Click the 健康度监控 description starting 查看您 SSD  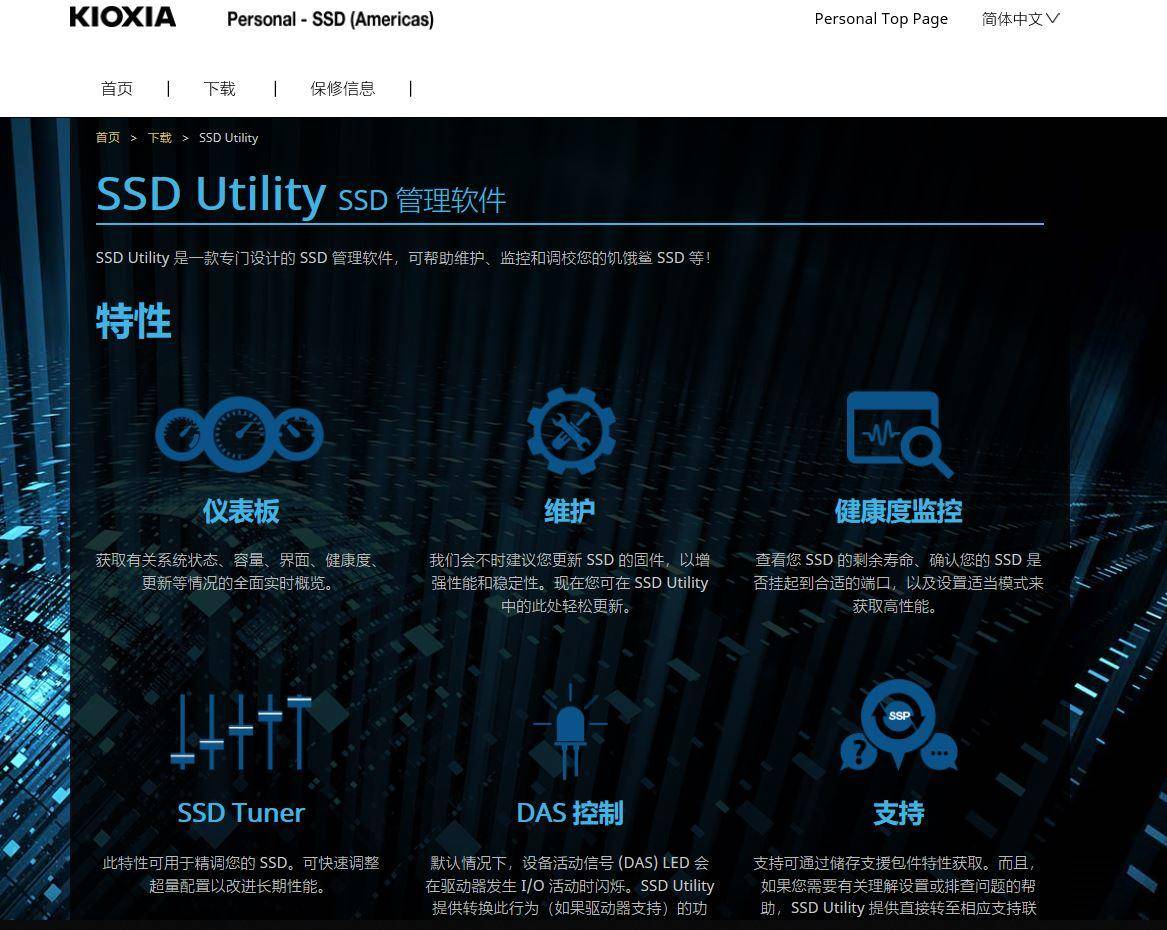tap(898, 583)
